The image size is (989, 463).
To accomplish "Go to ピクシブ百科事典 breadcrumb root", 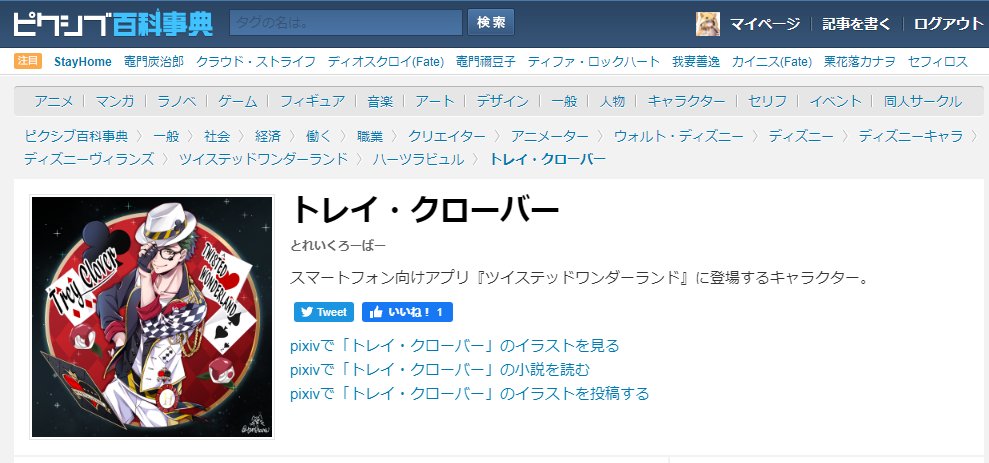I will coord(76,136).
